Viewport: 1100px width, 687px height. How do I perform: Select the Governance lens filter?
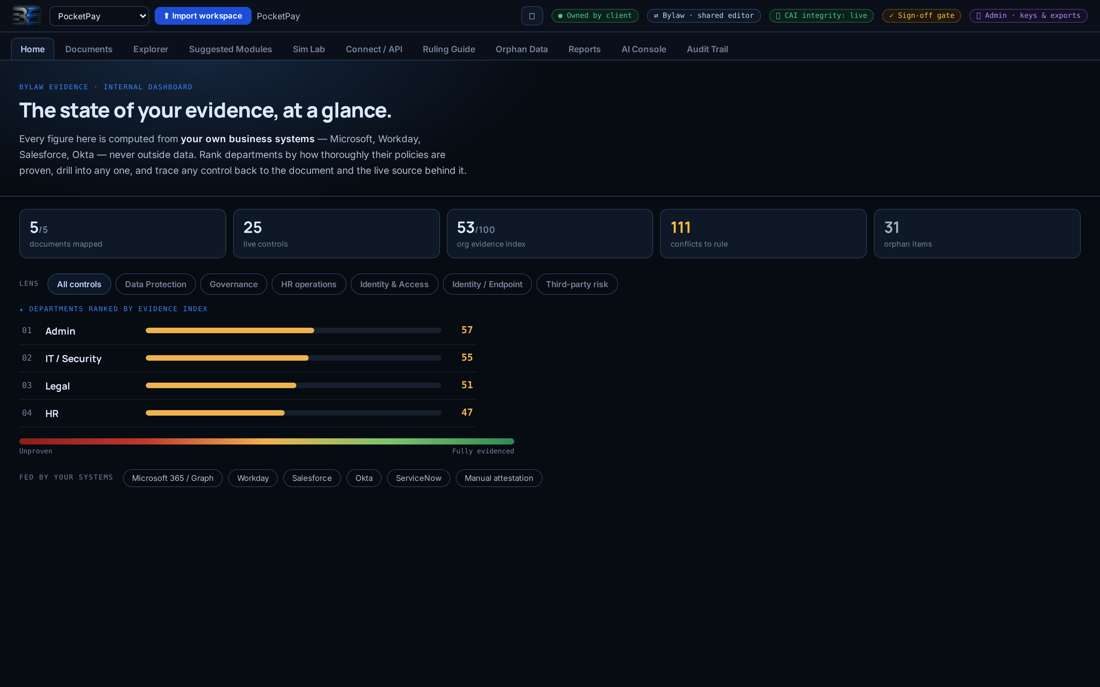point(234,284)
